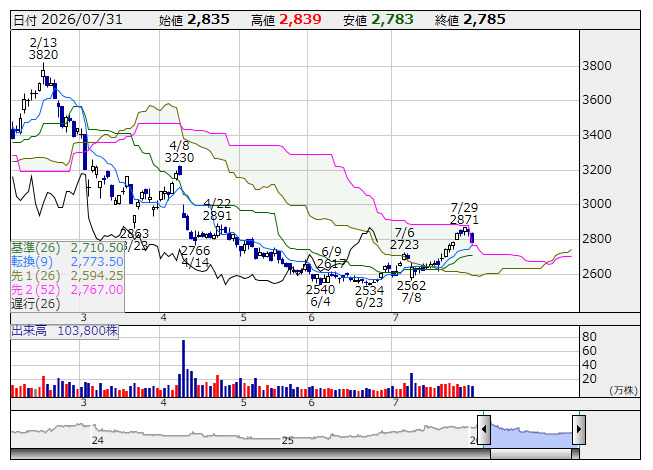The width and height of the screenshot is (653, 470).
Task: Click the 24 year label in overview chart
Action: [x=97, y=440]
